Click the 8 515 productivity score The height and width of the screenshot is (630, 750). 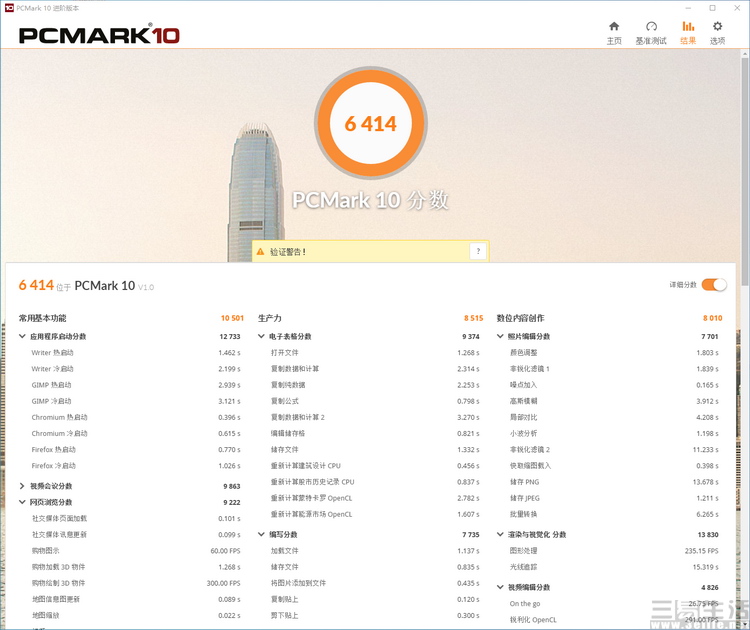point(474,318)
